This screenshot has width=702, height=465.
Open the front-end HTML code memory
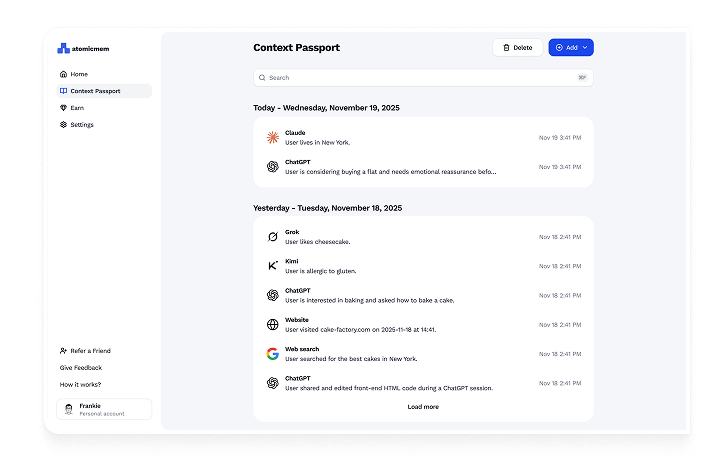tap(423, 383)
